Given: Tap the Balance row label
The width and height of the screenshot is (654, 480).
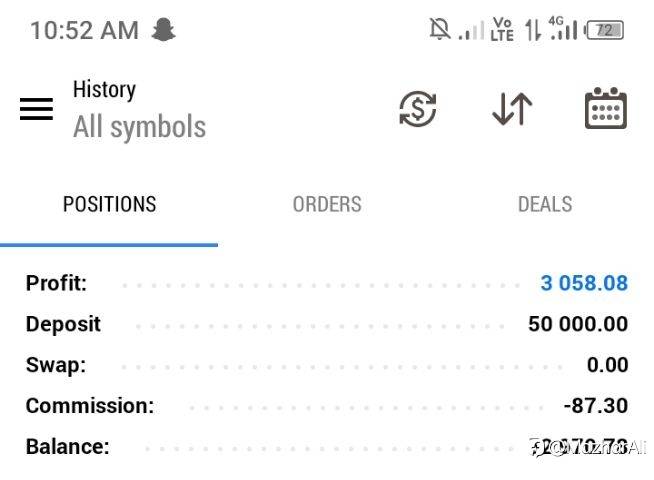Looking at the screenshot, I should click(67, 446).
